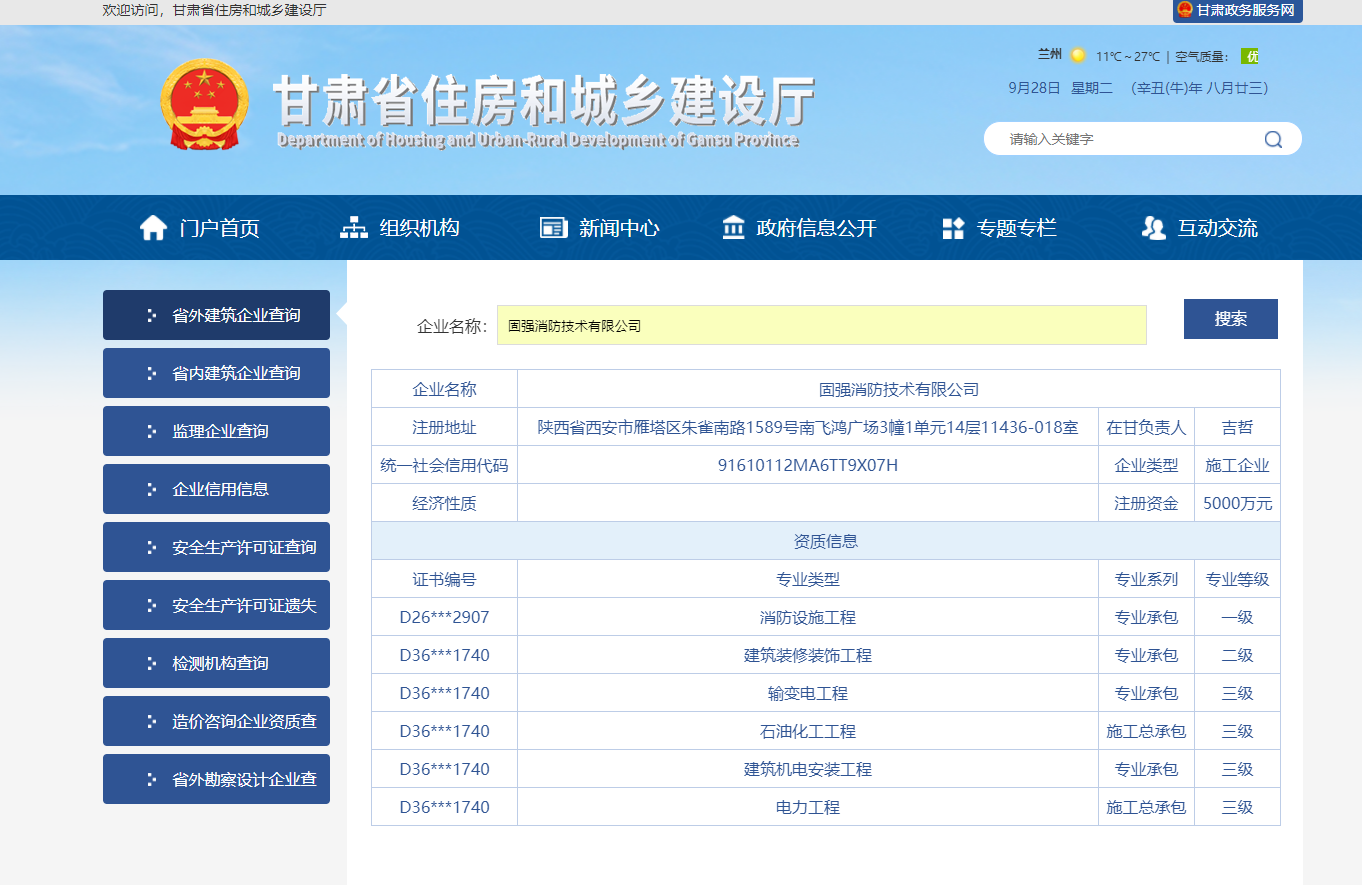Click the home icon beside 门户首页
This screenshot has width=1362, height=885.
pos(153,227)
